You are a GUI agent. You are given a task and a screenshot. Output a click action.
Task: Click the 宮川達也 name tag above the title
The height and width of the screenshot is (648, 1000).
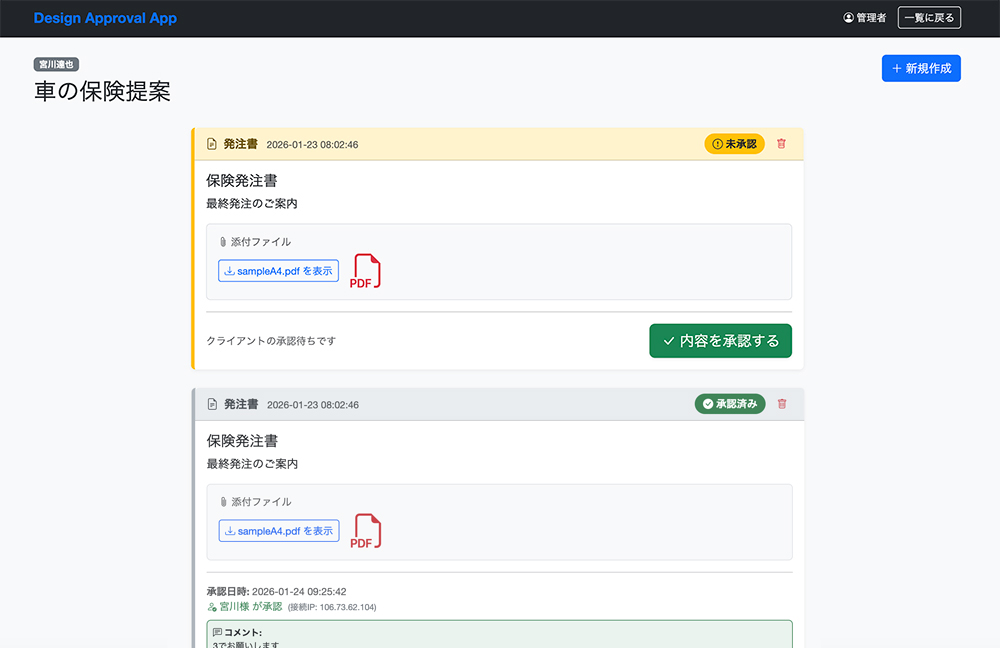click(x=57, y=63)
